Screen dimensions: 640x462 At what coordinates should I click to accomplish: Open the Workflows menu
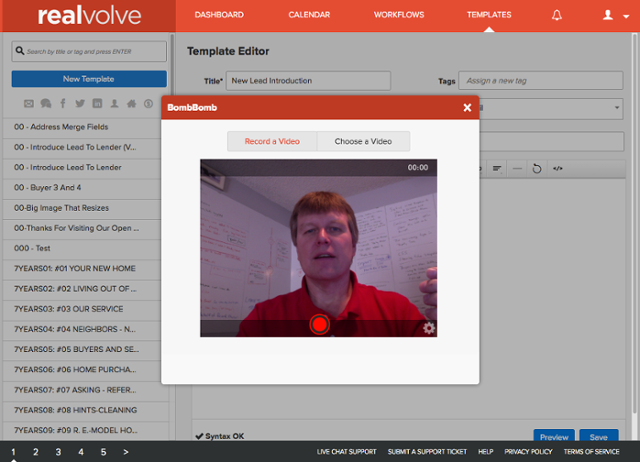click(x=399, y=15)
